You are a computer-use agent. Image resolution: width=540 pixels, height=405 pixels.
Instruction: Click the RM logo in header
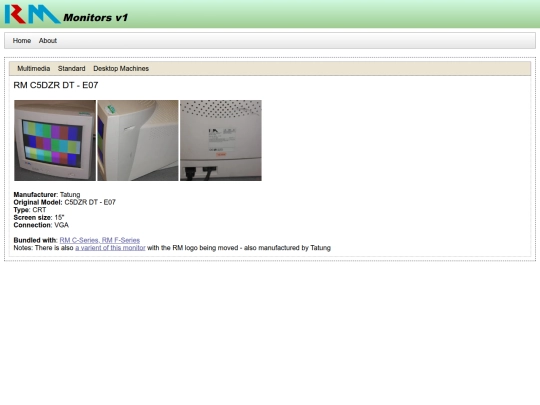(x=33, y=14)
